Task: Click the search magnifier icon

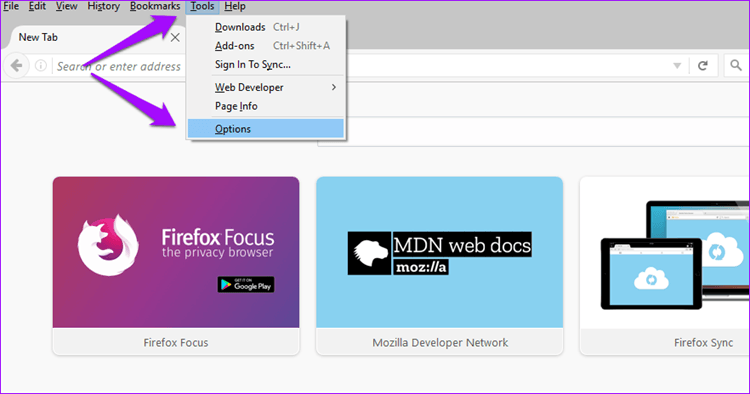Action: point(736,65)
